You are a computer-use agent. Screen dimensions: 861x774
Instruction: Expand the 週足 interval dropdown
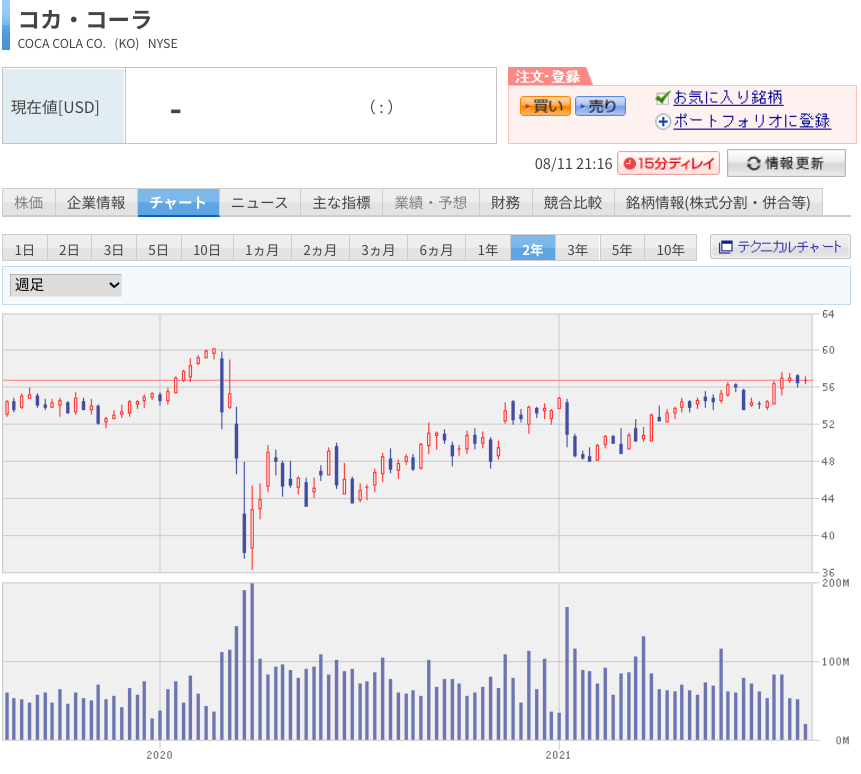point(66,285)
